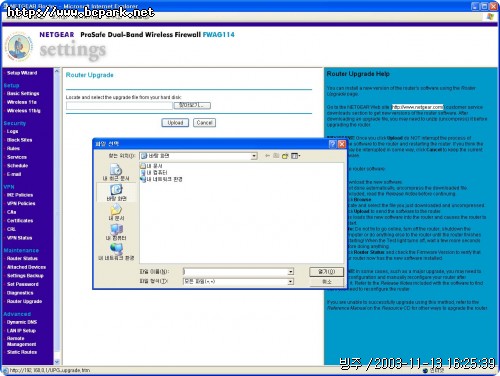Open Remote Management page
500x376 pixels.
pyautogui.click(x=21, y=341)
